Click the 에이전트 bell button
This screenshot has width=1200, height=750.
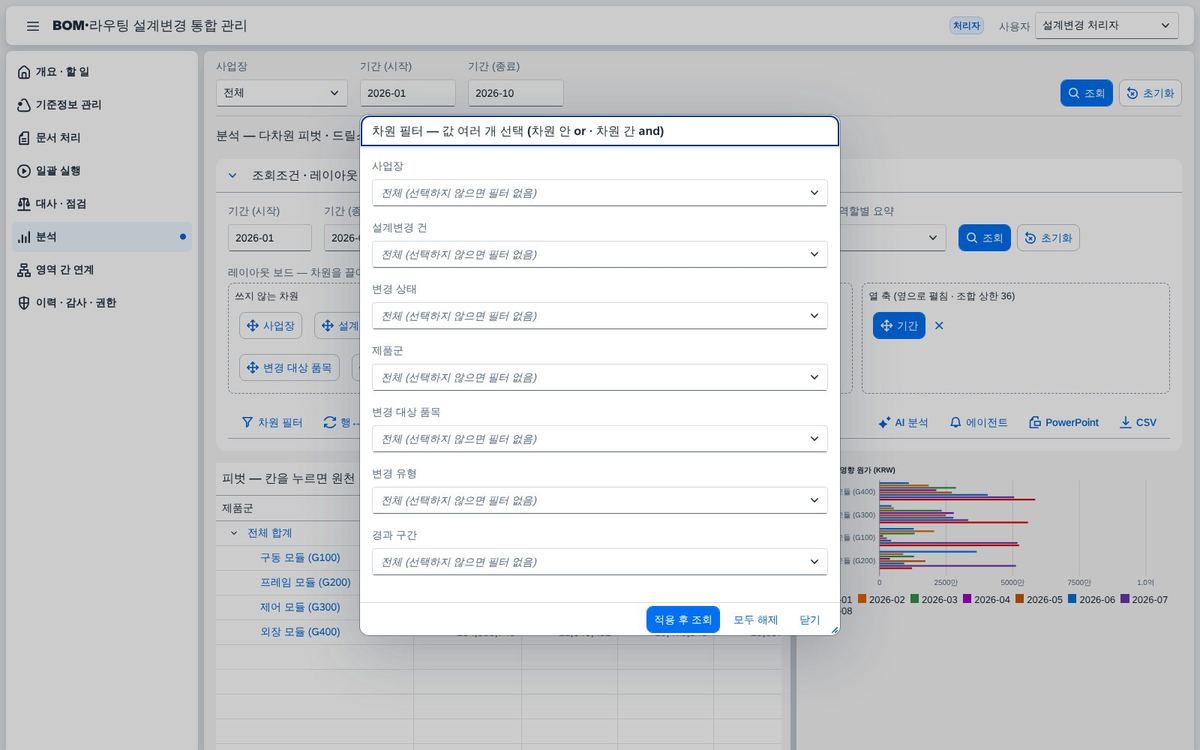click(979, 423)
